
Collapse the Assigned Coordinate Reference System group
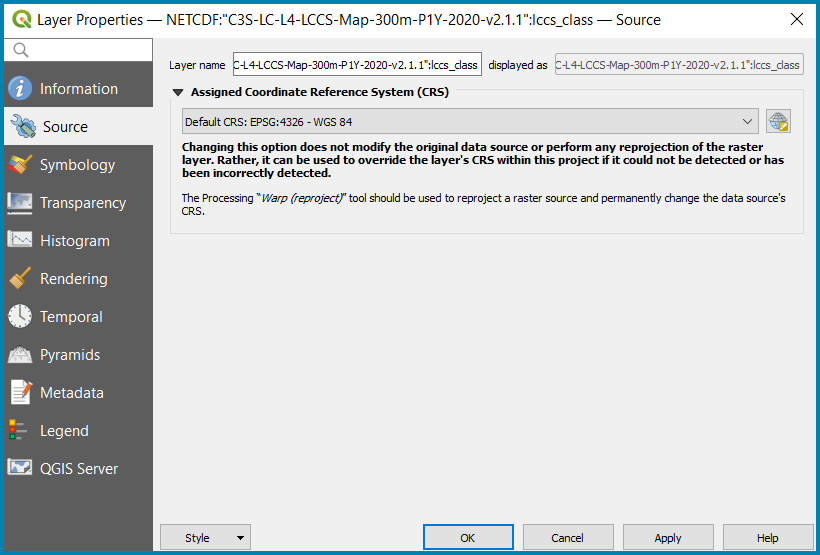(x=178, y=93)
